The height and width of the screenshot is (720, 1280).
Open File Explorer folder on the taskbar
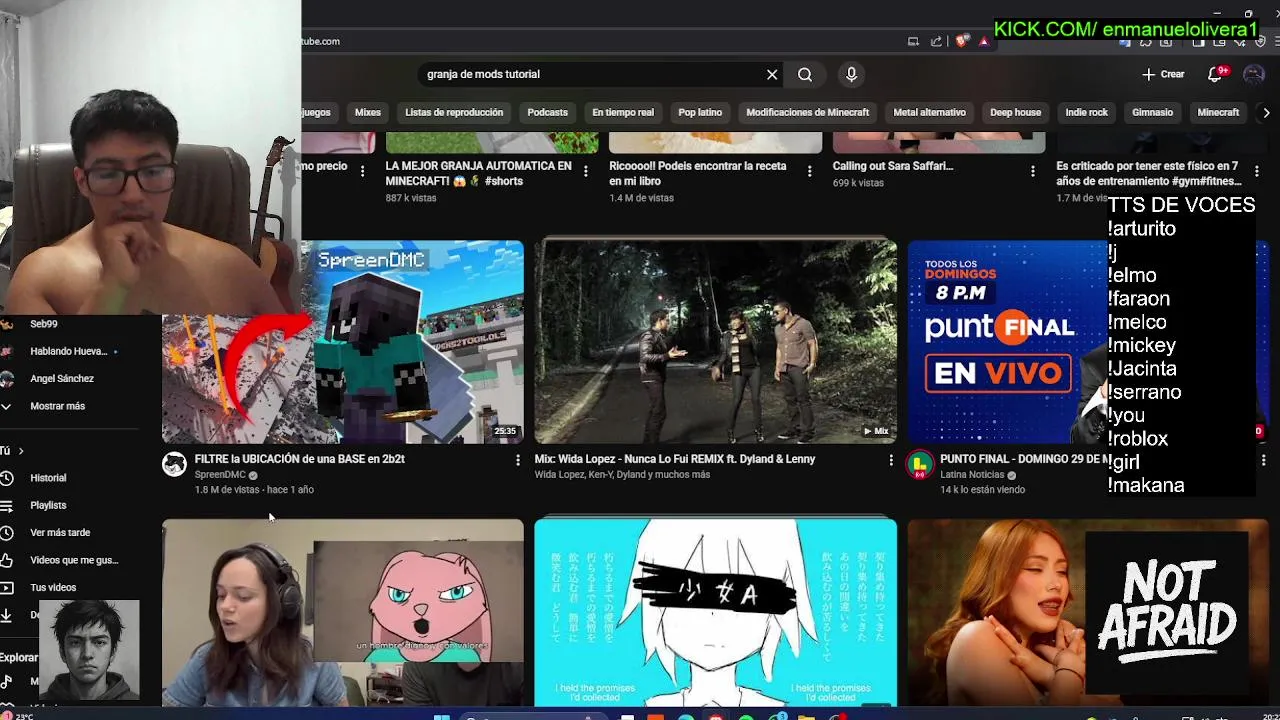coord(806,716)
